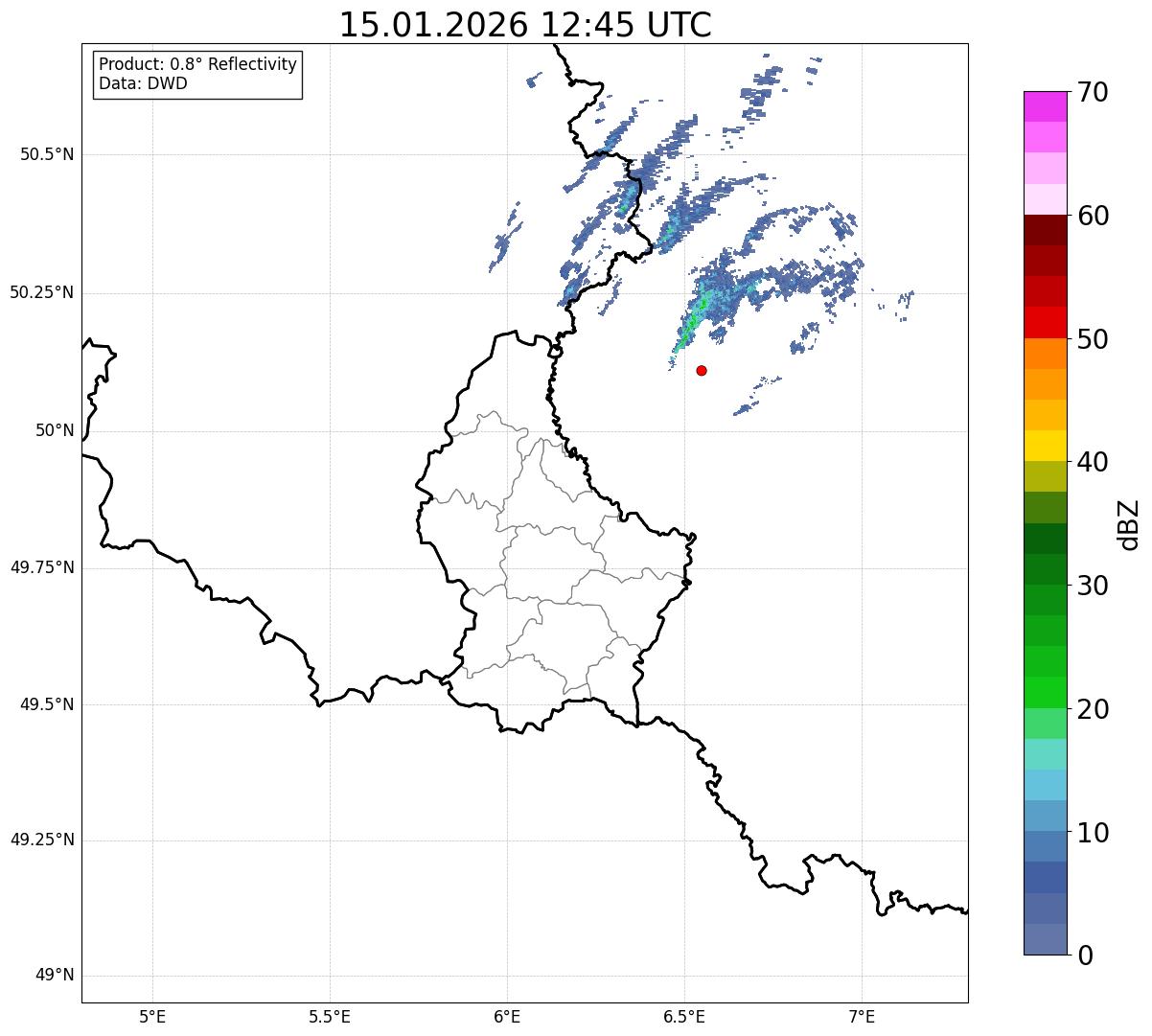The width and height of the screenshot is (1152, 1036).
Task: Click the longitude label 6.5°E
Action: pos(685,1016)
